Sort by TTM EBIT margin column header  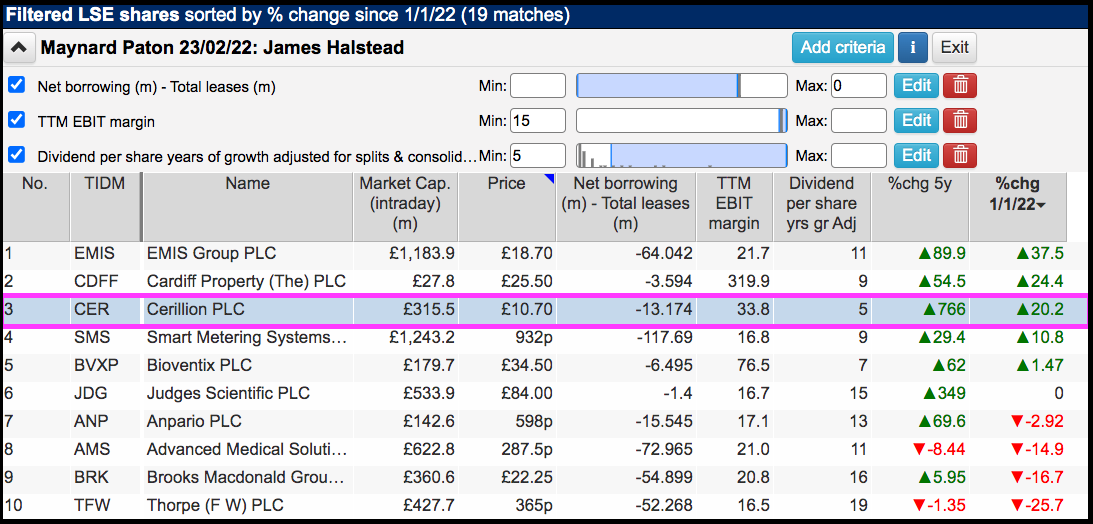735,207
